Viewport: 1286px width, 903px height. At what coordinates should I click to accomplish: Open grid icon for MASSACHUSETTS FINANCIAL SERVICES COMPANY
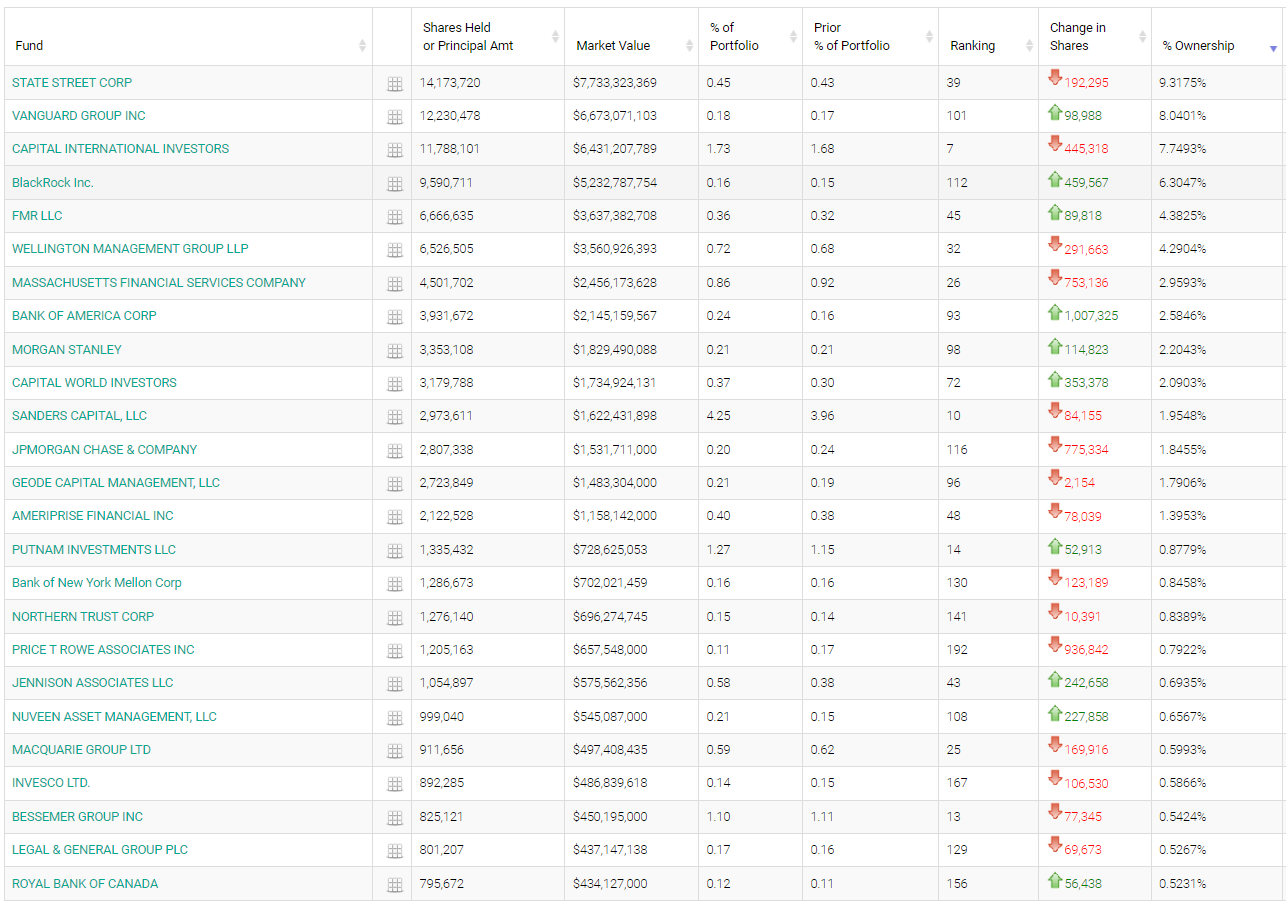394,284
